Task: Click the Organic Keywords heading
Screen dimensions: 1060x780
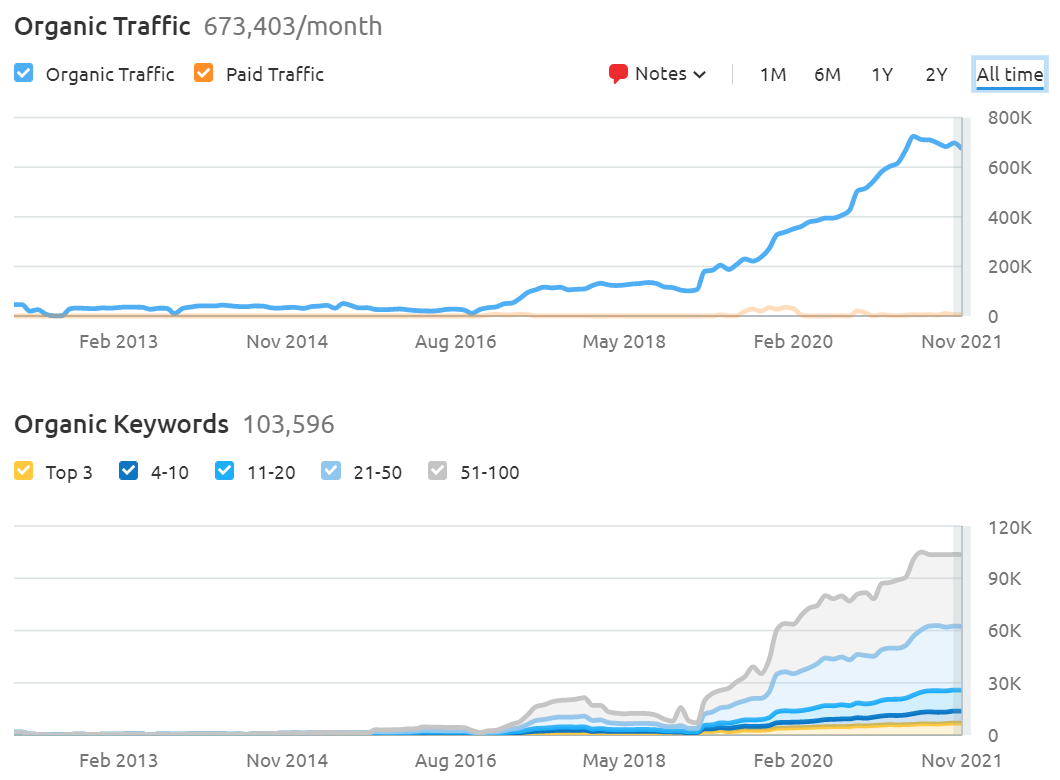Action: 121,424
